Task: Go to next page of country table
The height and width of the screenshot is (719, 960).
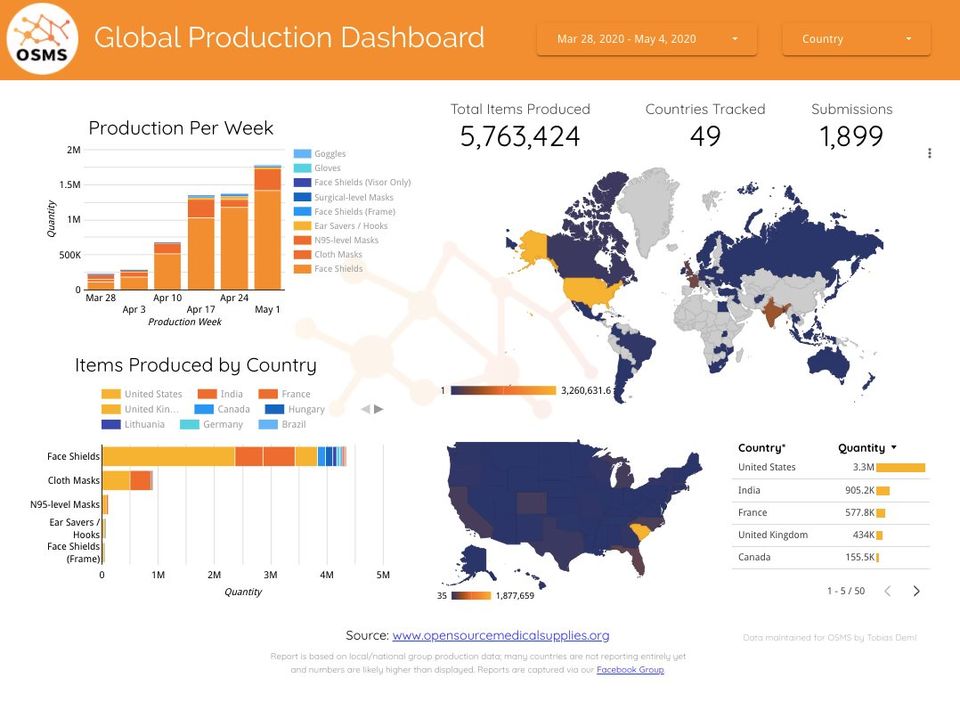Action: click(x=916, y=591)
